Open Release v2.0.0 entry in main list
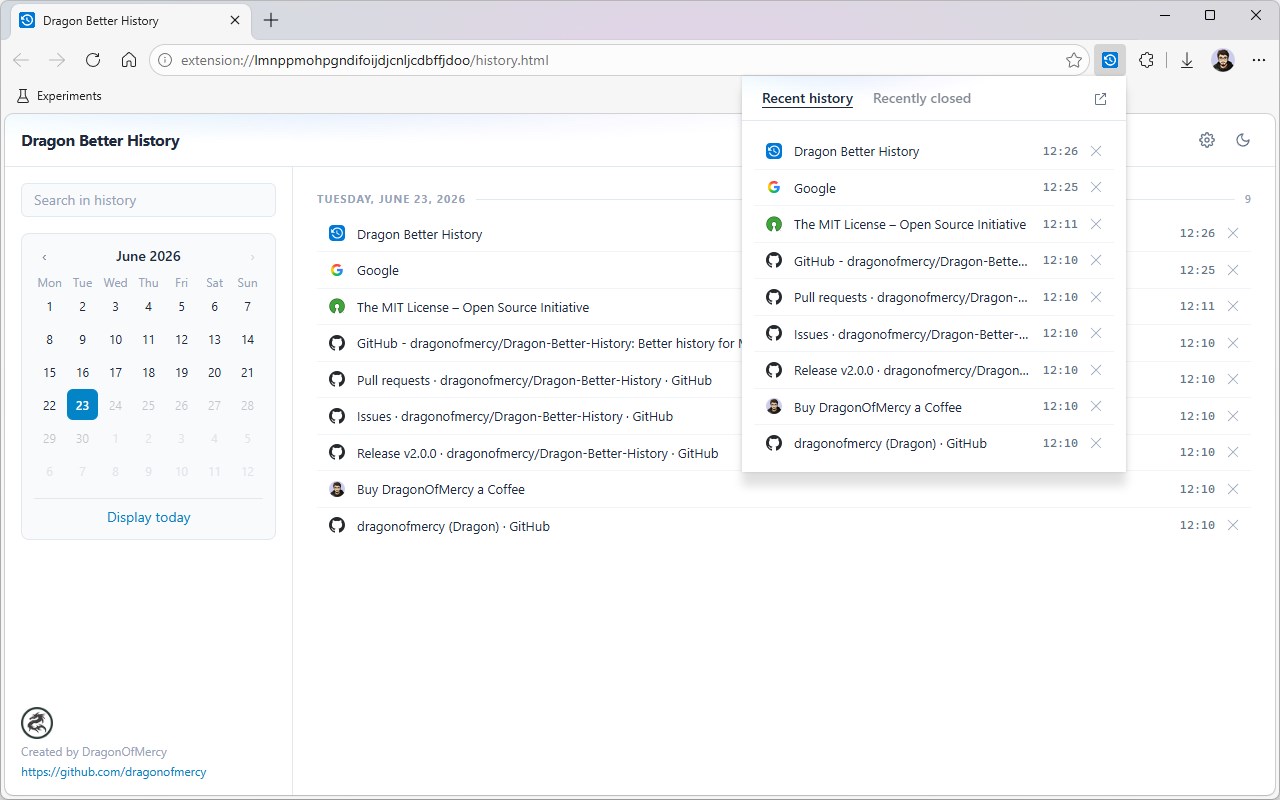Viewport: 1280px width, 800px height. click(537, 453)
